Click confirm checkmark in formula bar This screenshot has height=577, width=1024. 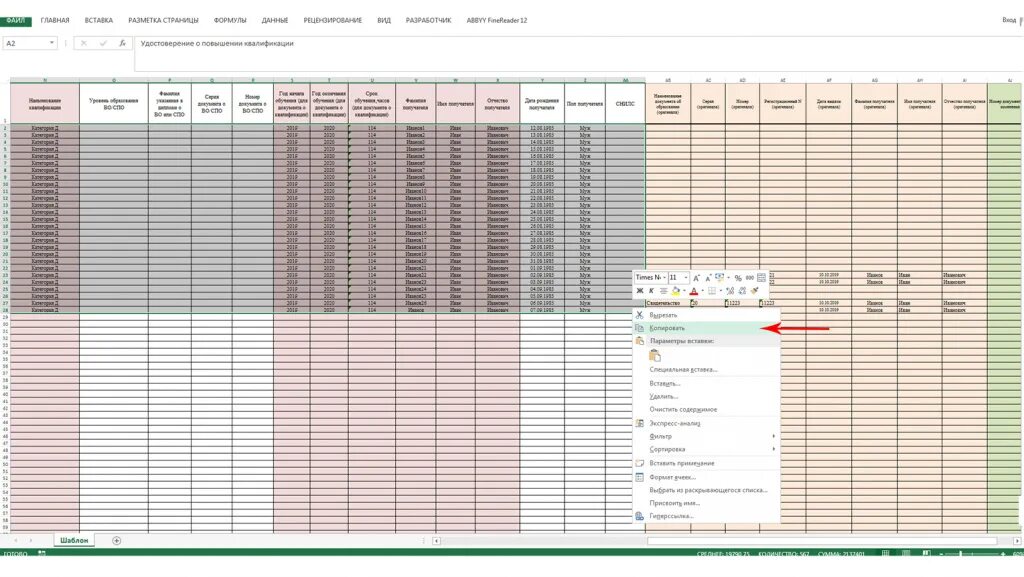103,43
